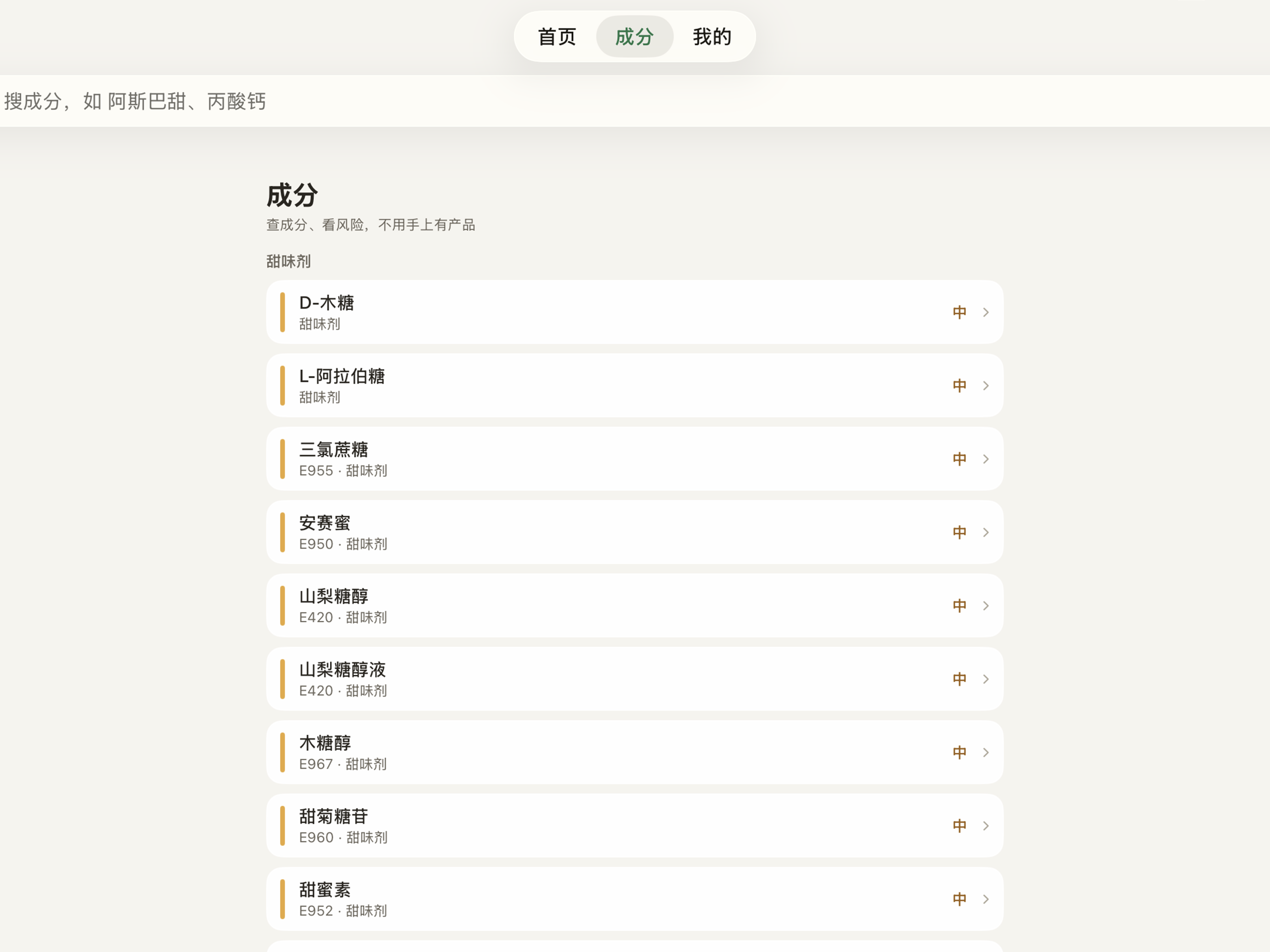Click the chevron on 山梨糖醇液 row
Viewport: 1270px width, 952px height.
(986, 679)
